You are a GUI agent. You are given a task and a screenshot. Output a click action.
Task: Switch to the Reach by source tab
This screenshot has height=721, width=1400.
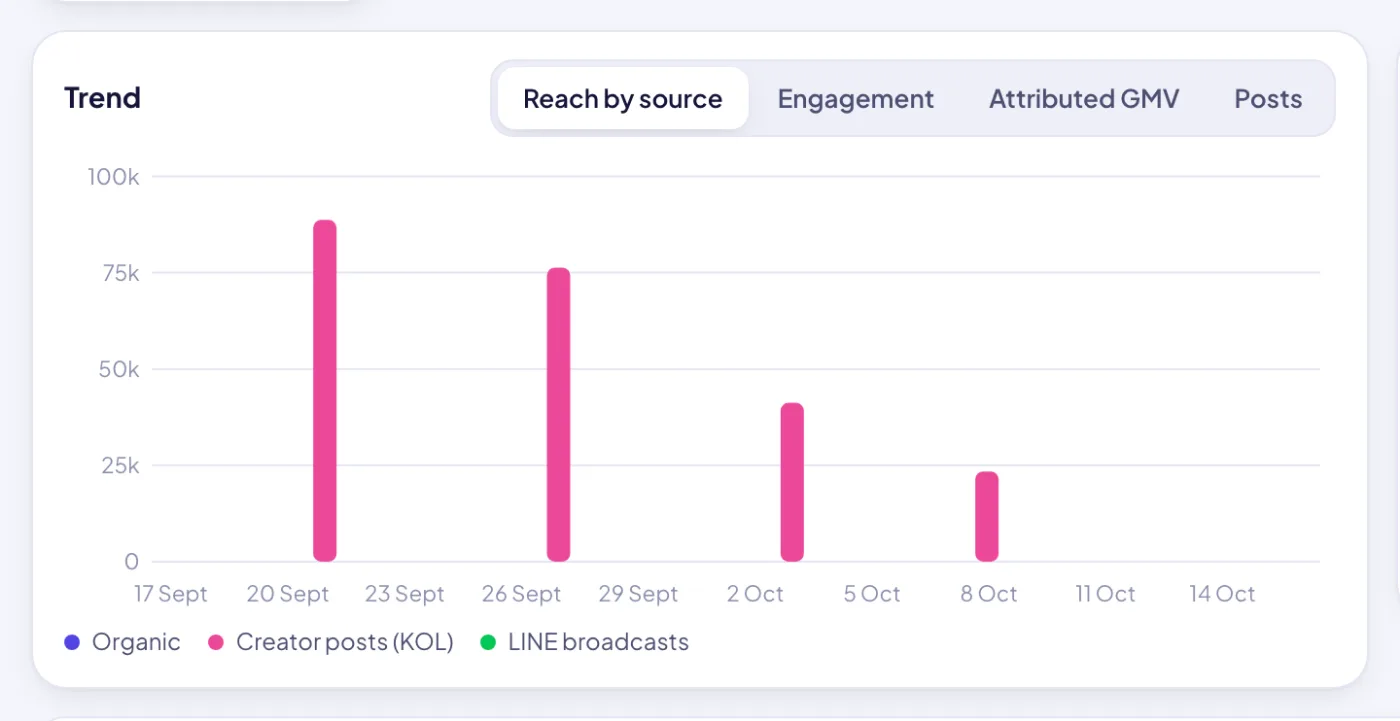click(x=623, y=98)
